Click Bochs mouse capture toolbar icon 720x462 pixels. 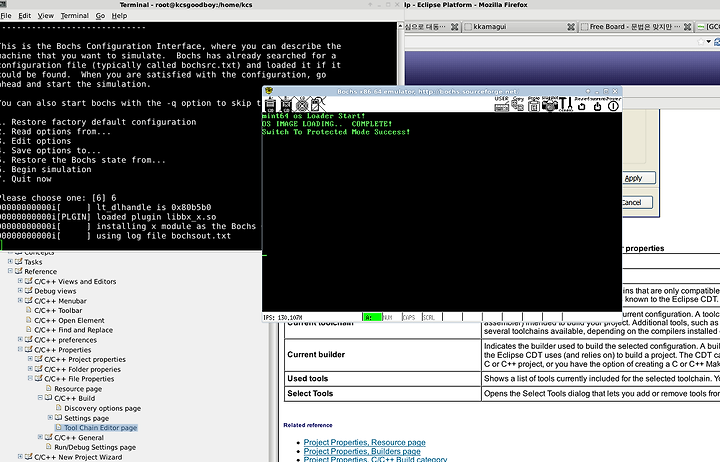point(317,105)
